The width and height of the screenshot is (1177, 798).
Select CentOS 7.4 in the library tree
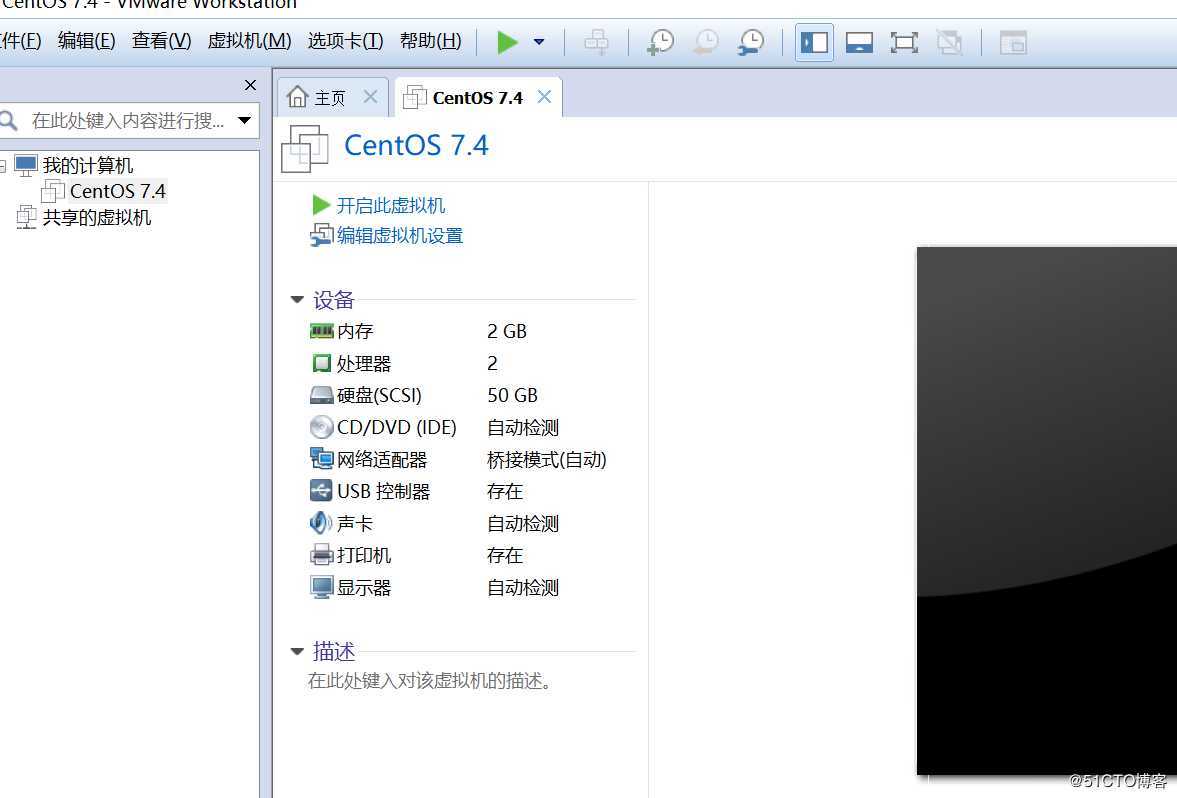click(117, 191)
